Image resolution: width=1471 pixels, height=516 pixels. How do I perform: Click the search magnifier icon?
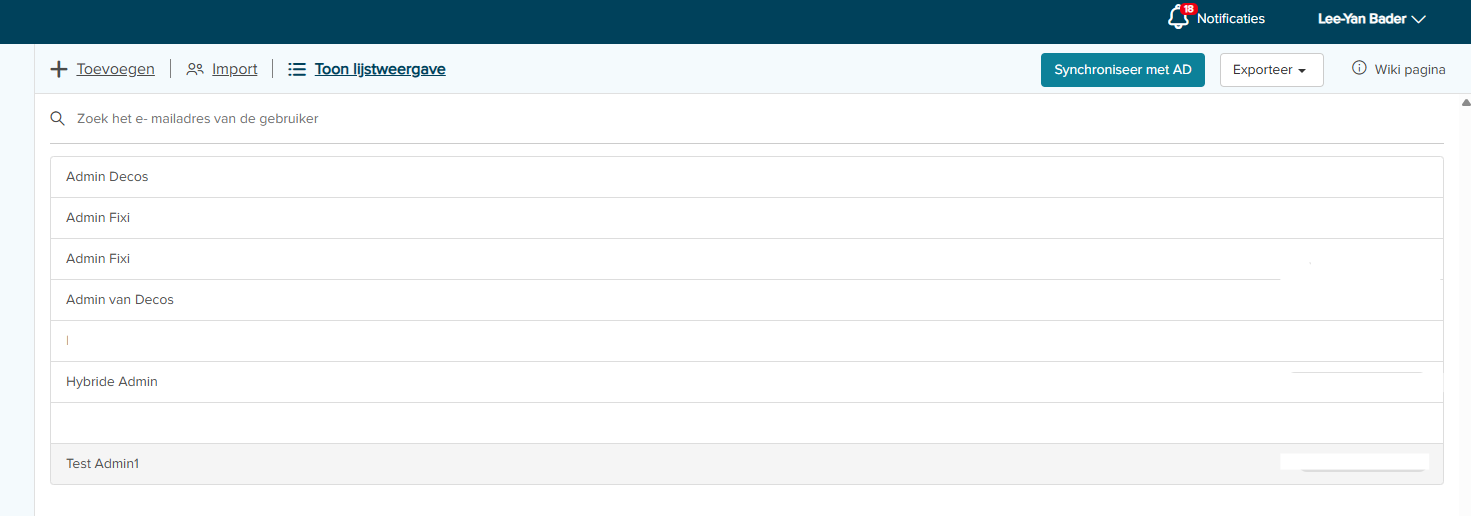click(58, 119)
